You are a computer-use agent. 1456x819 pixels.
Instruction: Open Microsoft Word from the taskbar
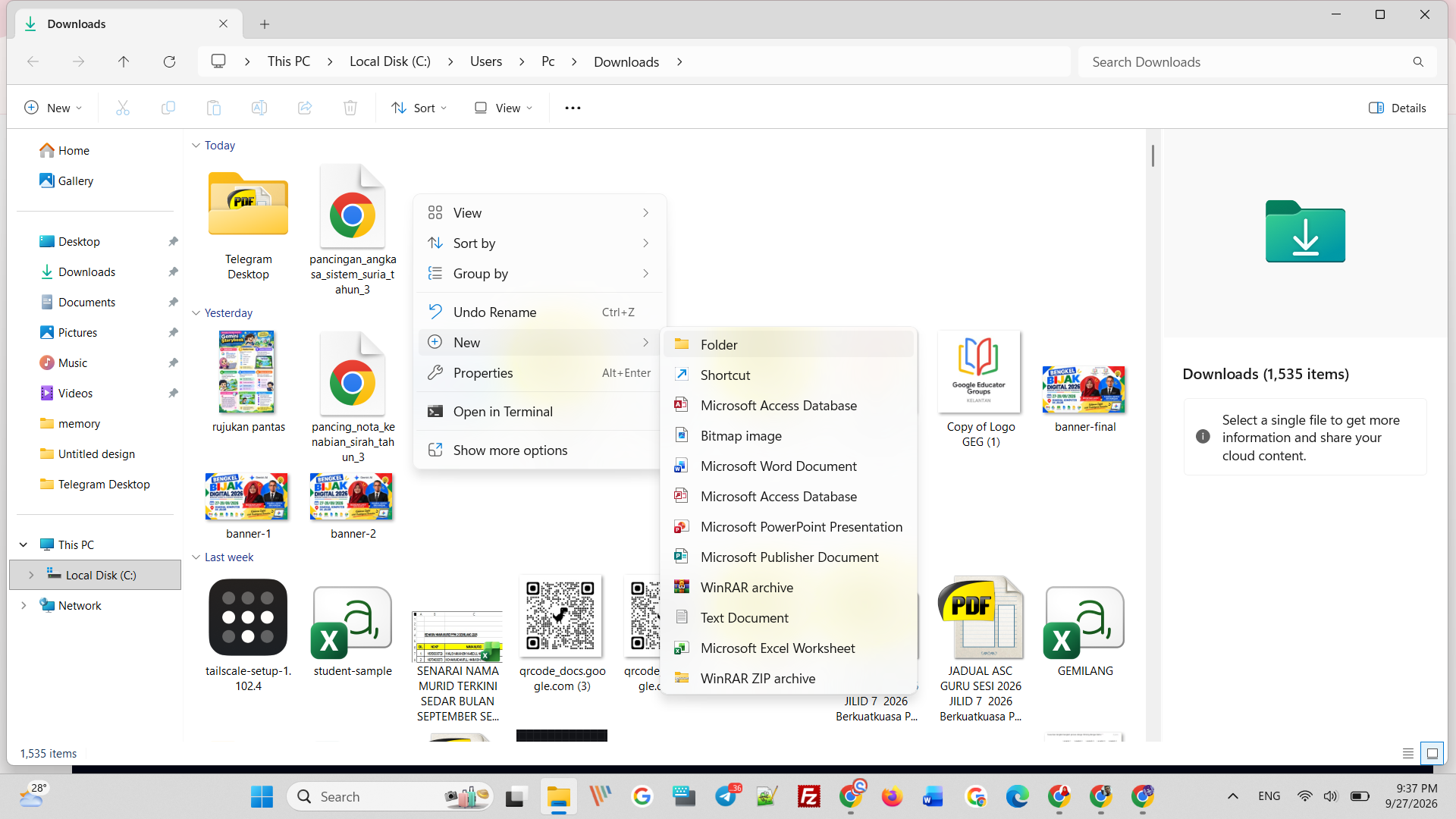click(x=933, y=796)
